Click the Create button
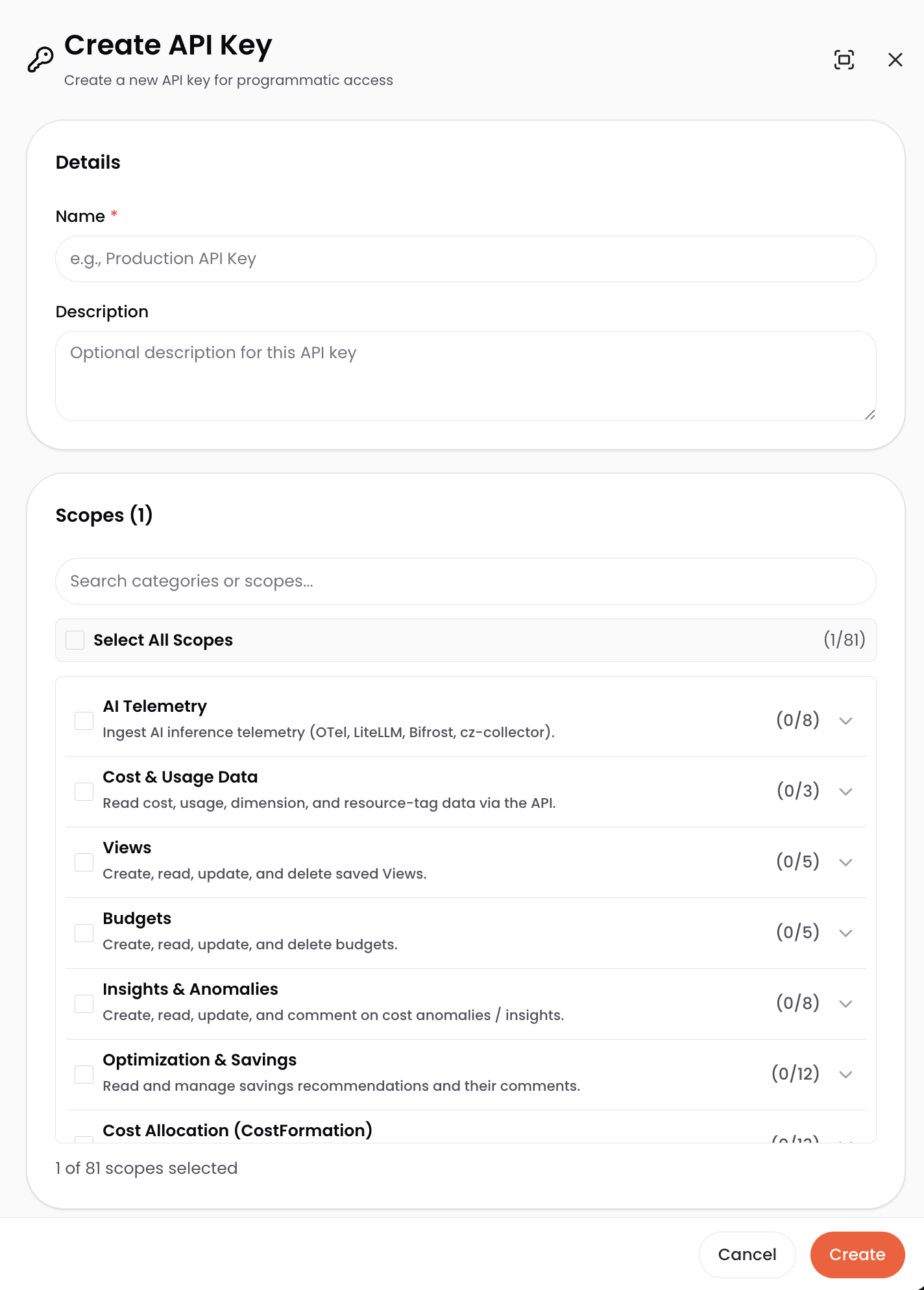 857,1254
